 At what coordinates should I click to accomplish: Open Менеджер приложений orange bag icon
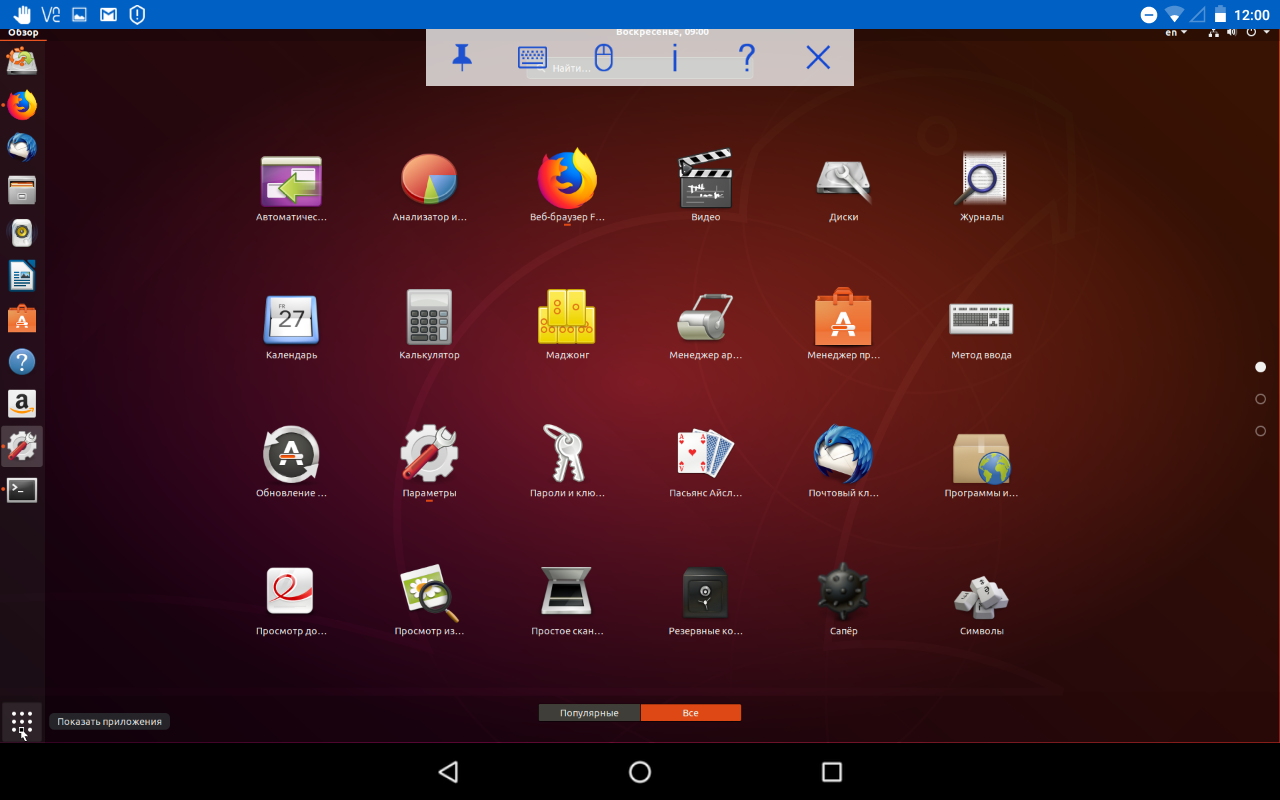tap(843, 326)
